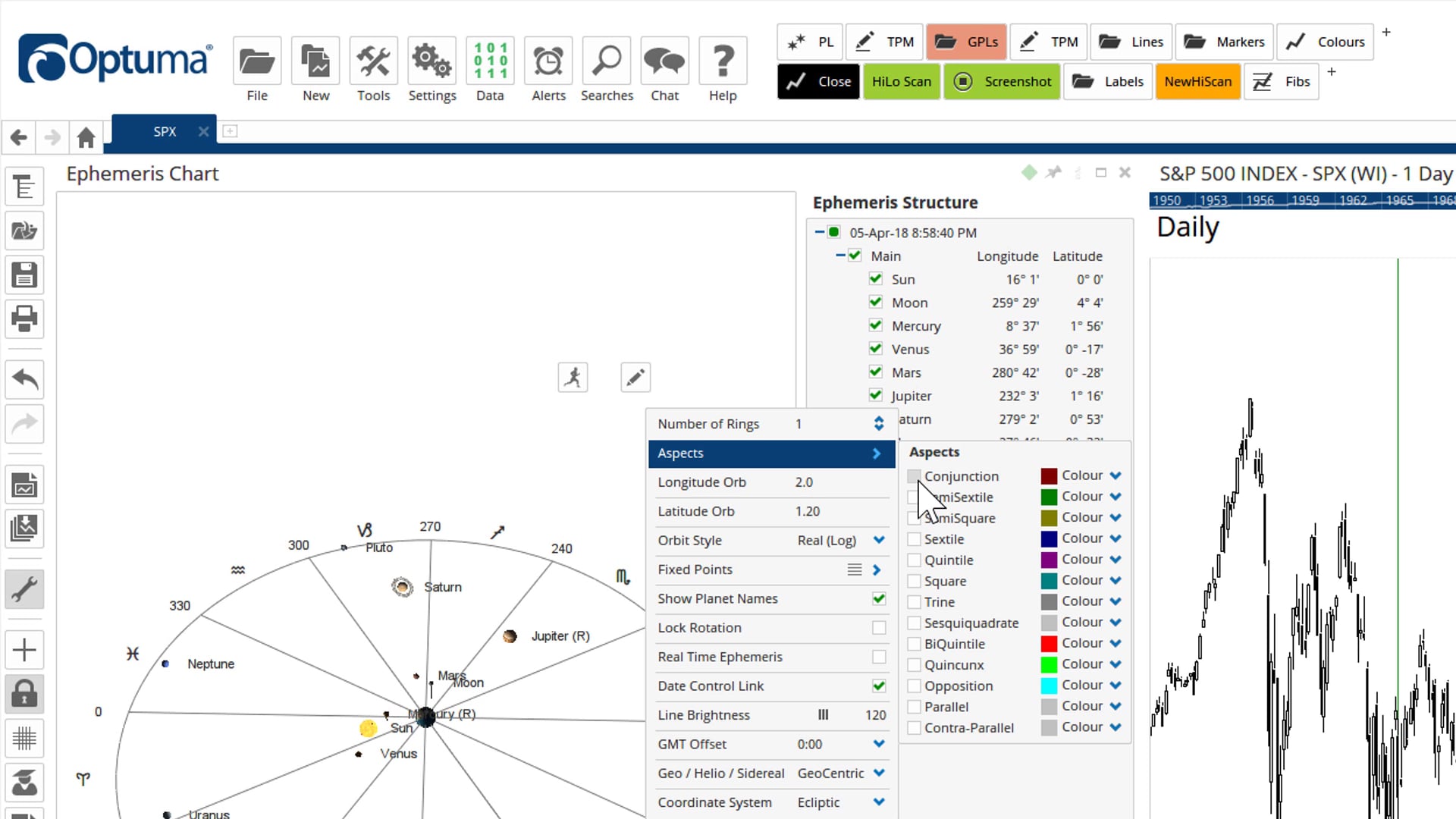
Task: Open the Data binary icon
Action: [490, 61]
